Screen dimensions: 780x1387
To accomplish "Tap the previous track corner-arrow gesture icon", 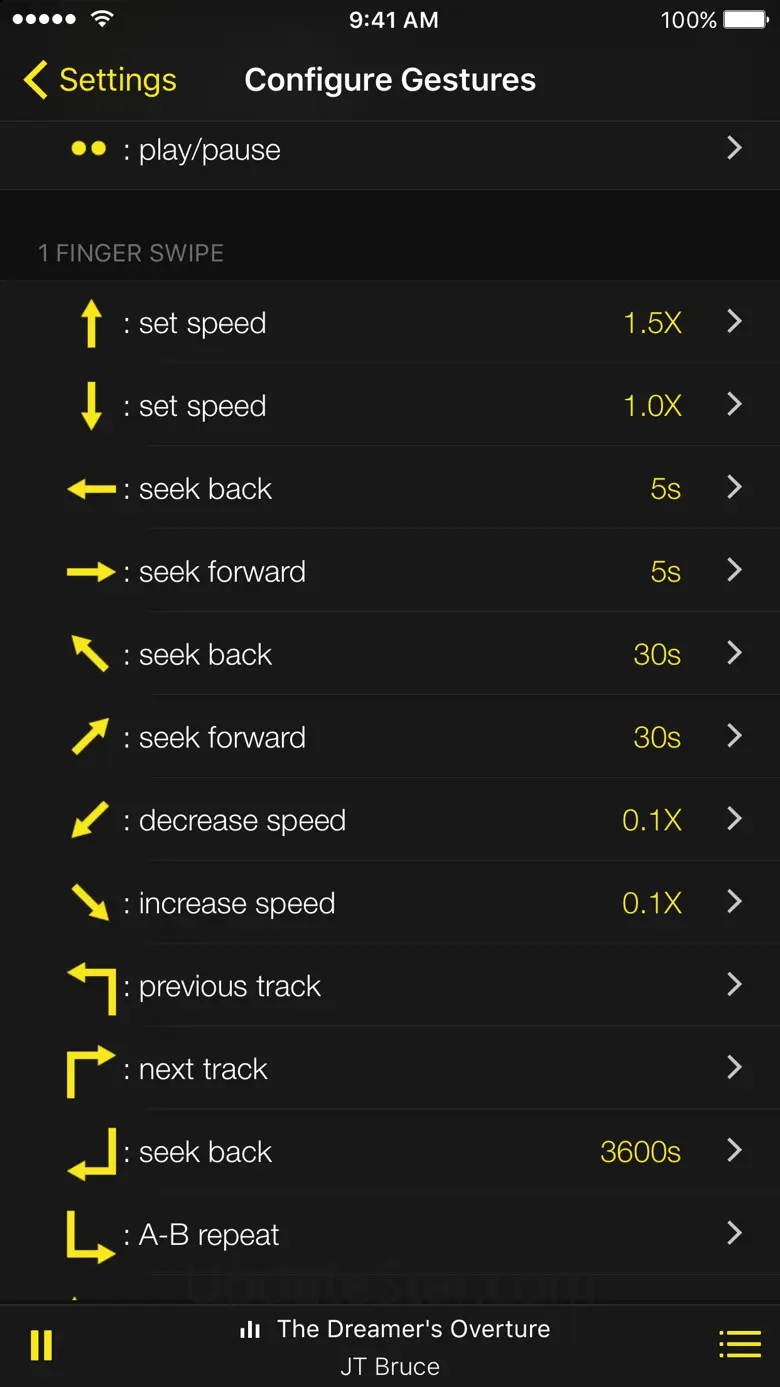I will 92,988.
